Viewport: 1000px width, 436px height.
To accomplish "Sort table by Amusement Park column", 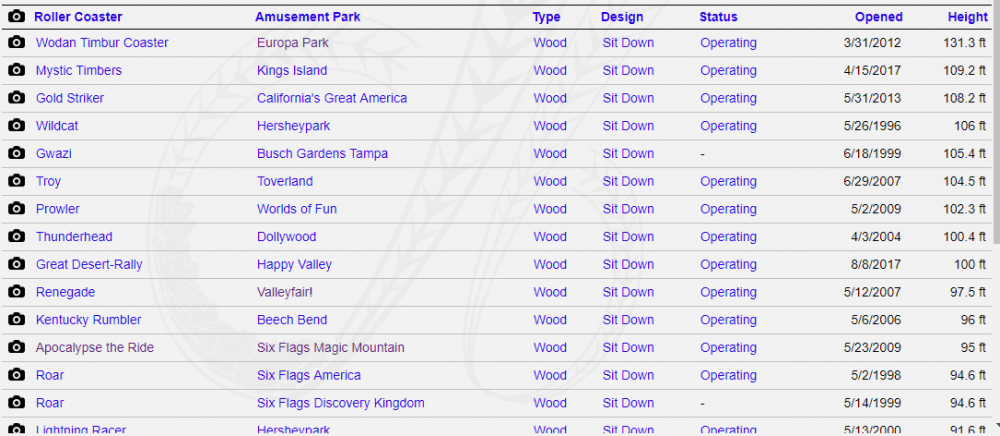I will [x=307, y=17].
